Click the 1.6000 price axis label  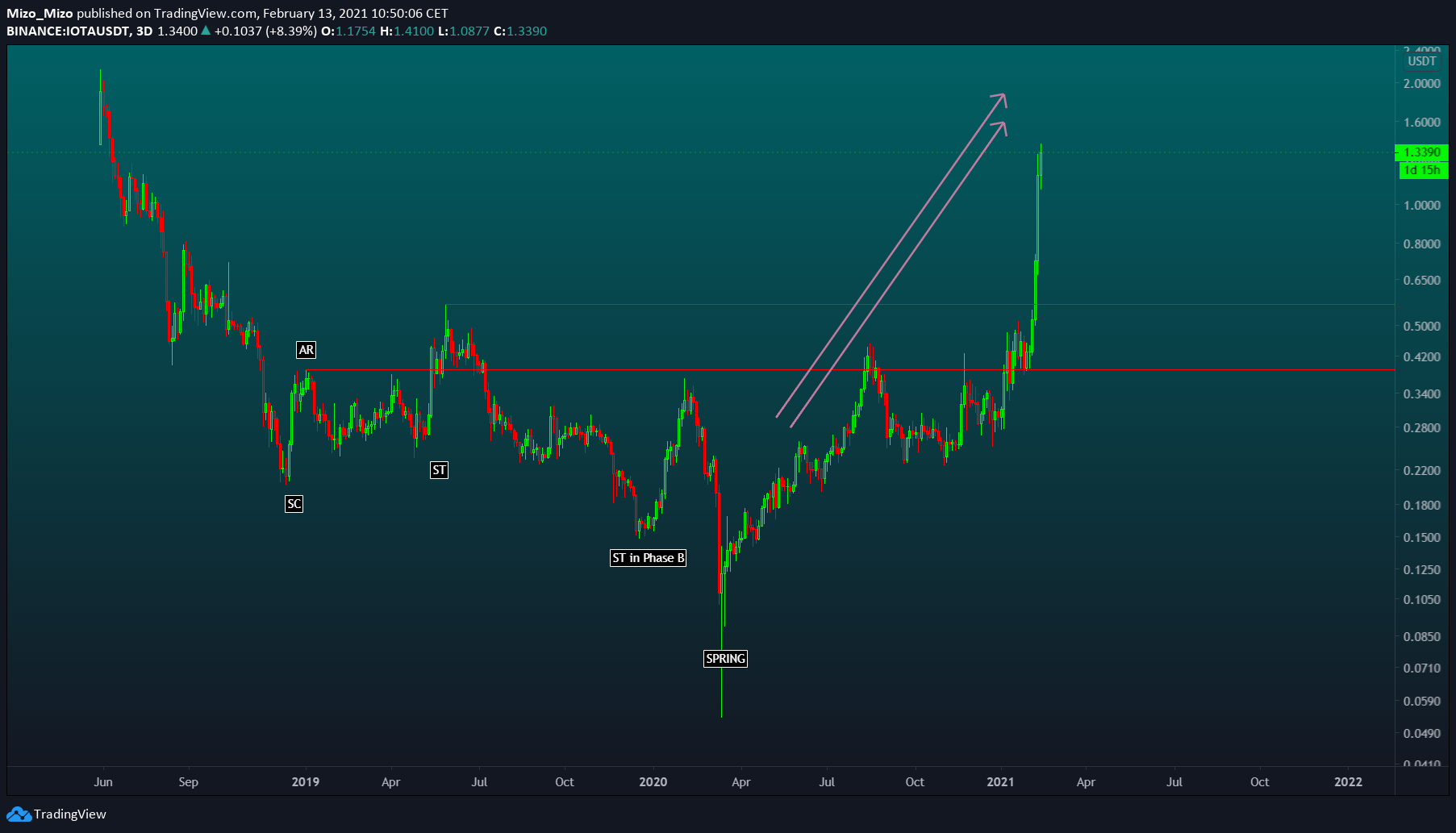coord(1421,123)
